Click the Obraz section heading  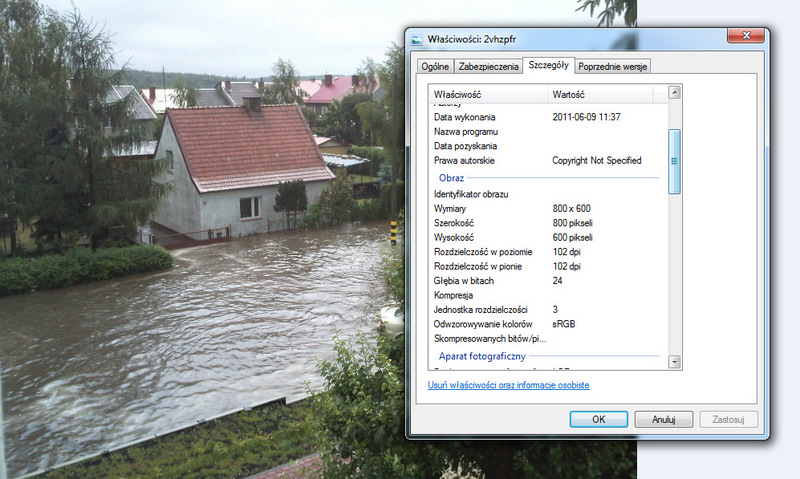[x=451, y=178]
